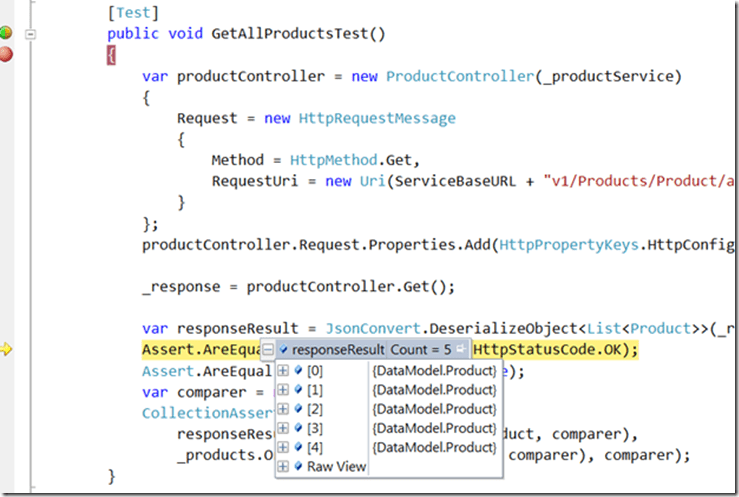
Task: Click the blue icon beside Raw View
Action: (298, 466)
